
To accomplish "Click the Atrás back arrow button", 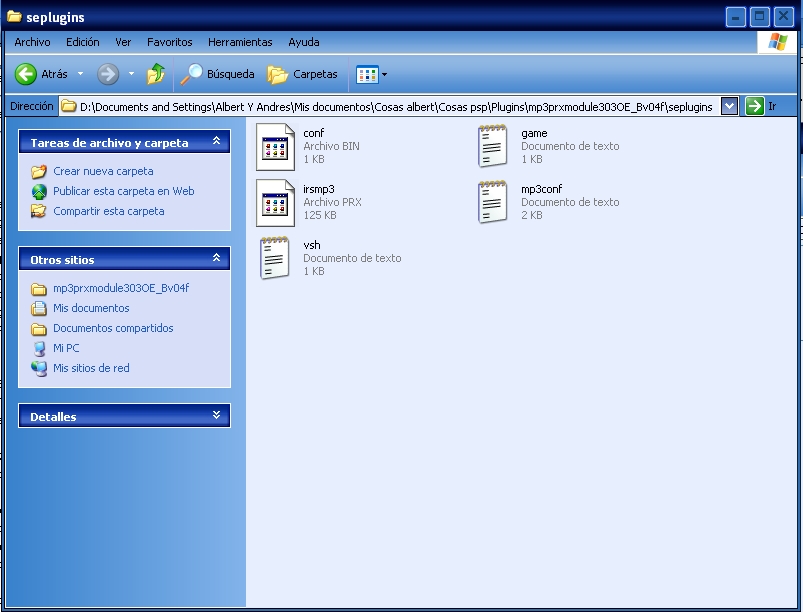I will point(27,74).
